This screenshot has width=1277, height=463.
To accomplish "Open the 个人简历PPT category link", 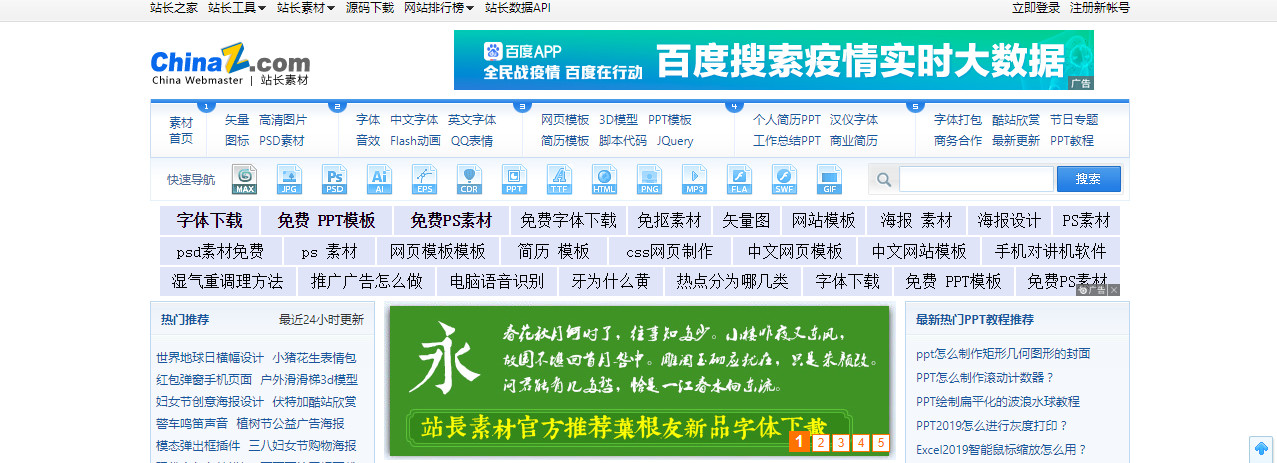I will tap(787, 119).
